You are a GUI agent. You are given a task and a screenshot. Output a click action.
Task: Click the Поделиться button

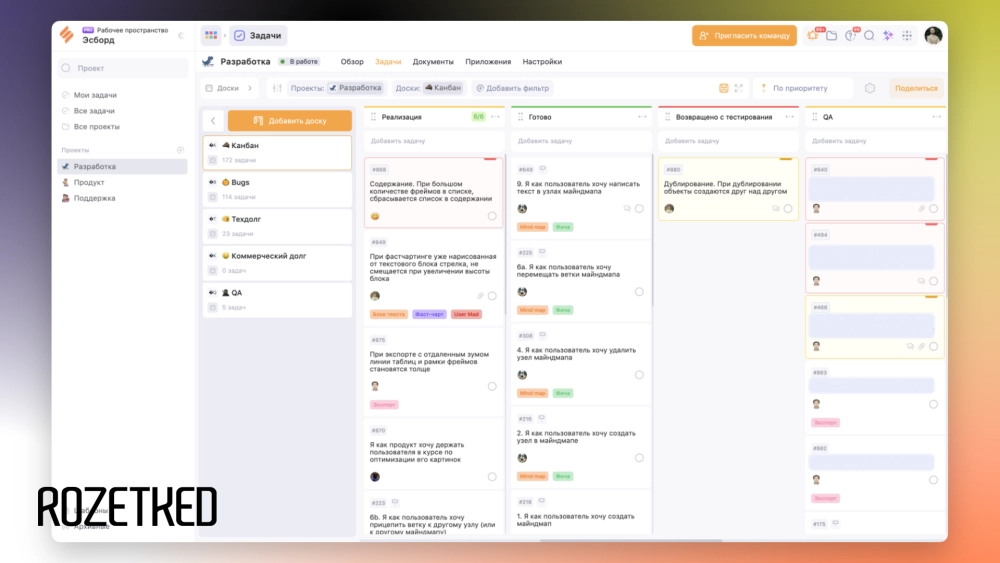(916, 88)
